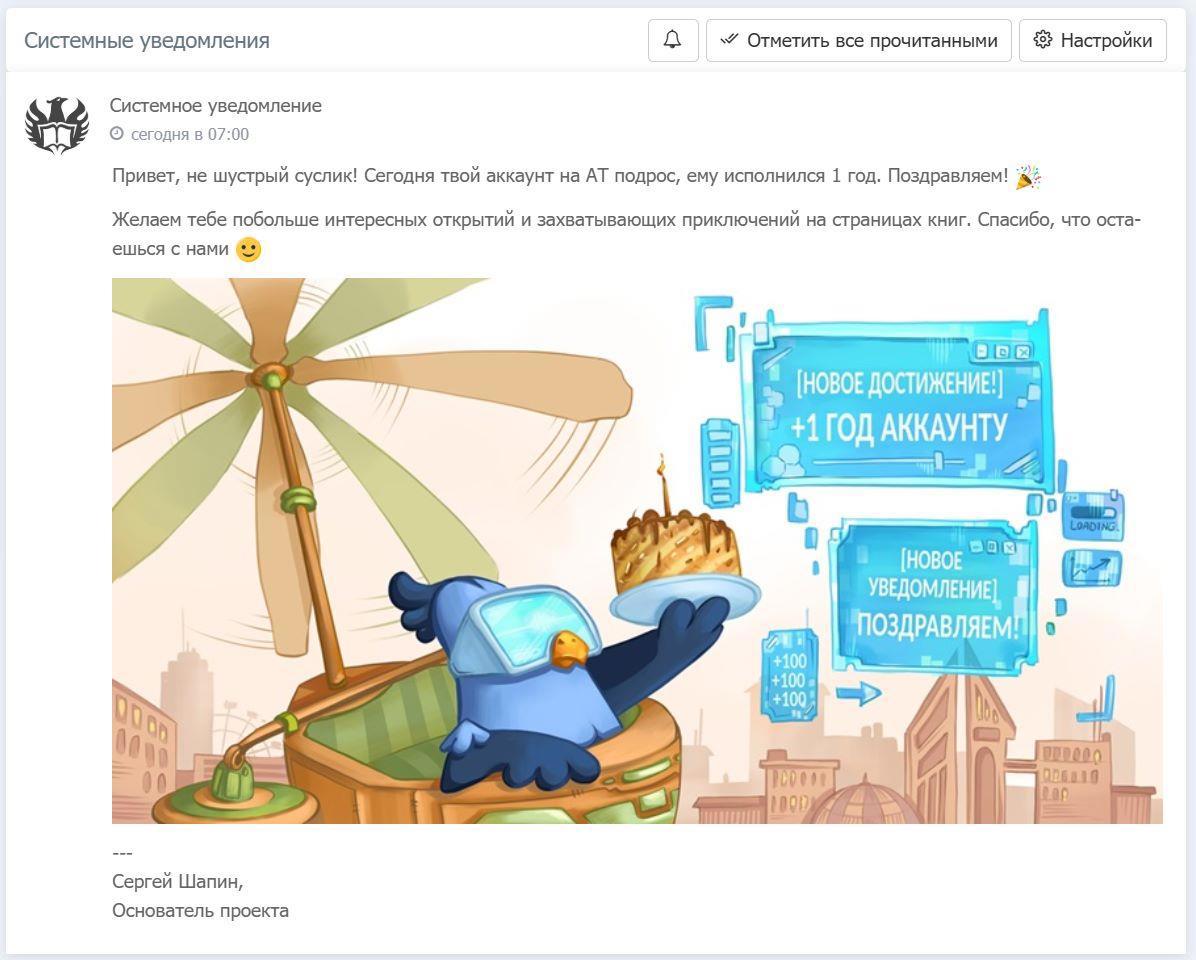Click the "сегодня в 07:00" timestamp
Screen dimensions: 1196x960
tap(190, 134)
